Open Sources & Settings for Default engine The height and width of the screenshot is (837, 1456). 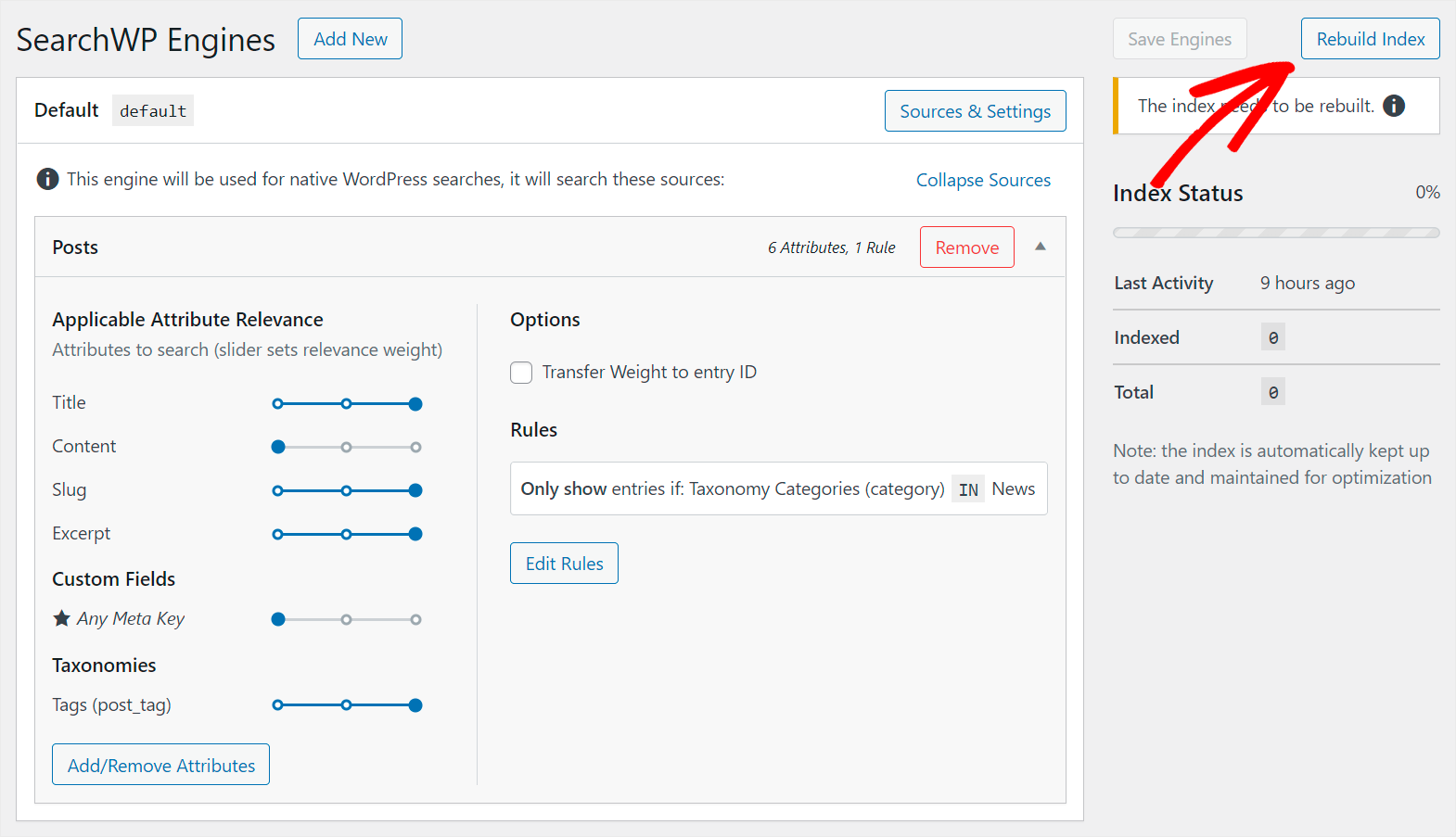[x=975, y=111]
